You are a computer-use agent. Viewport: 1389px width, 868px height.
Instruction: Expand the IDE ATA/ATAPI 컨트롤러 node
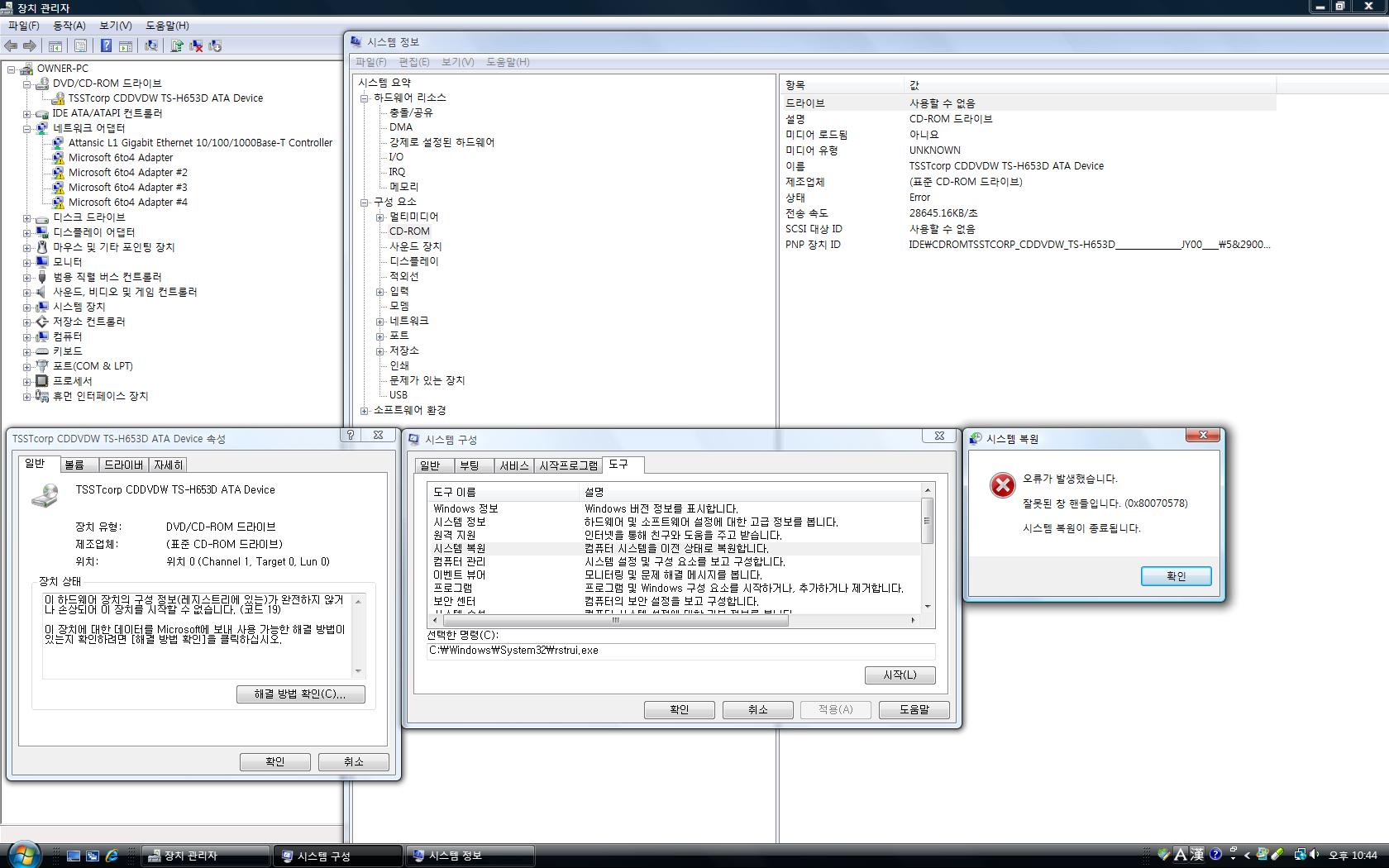tap(26, 113)
